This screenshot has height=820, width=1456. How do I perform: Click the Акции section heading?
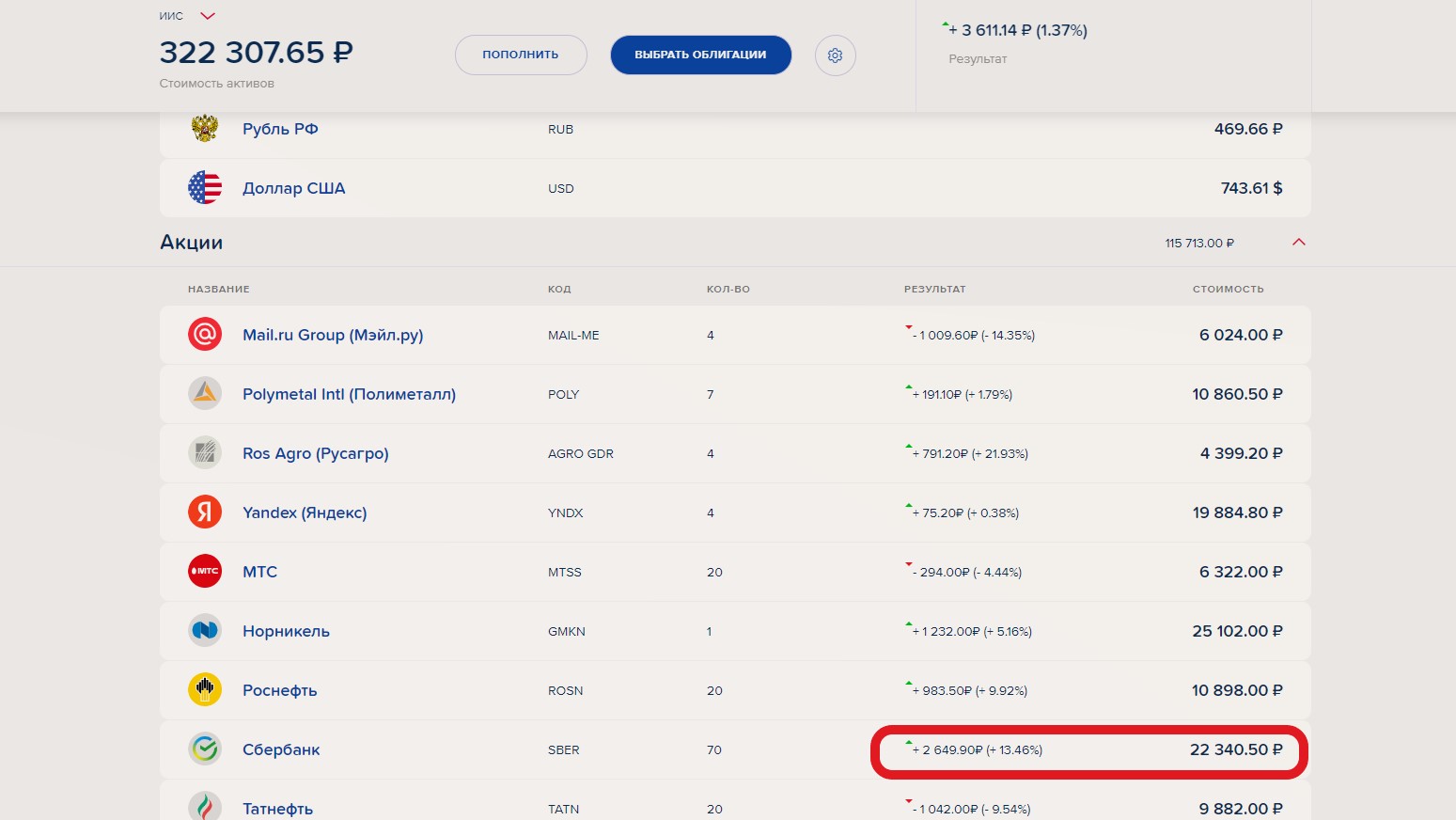(x=192, y=243)
